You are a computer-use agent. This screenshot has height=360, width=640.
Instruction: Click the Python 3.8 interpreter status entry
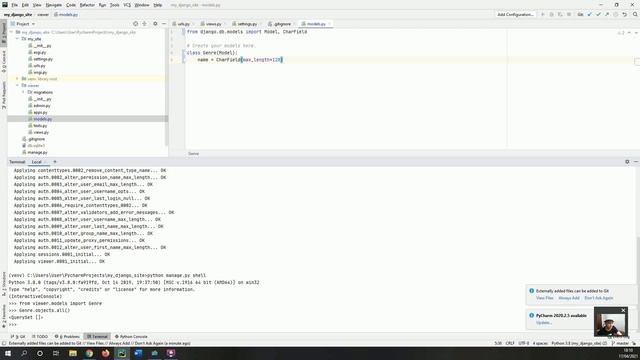click(x=579, y=344)
